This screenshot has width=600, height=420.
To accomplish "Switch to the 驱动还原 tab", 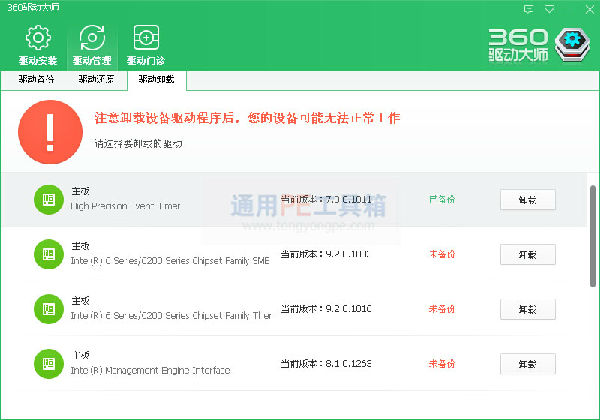I will (96, 79).
